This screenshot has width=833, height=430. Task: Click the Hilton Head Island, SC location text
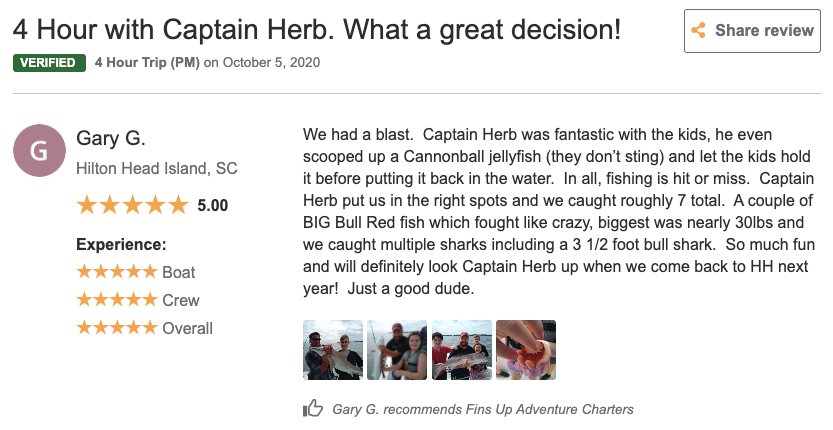point(157,168)
